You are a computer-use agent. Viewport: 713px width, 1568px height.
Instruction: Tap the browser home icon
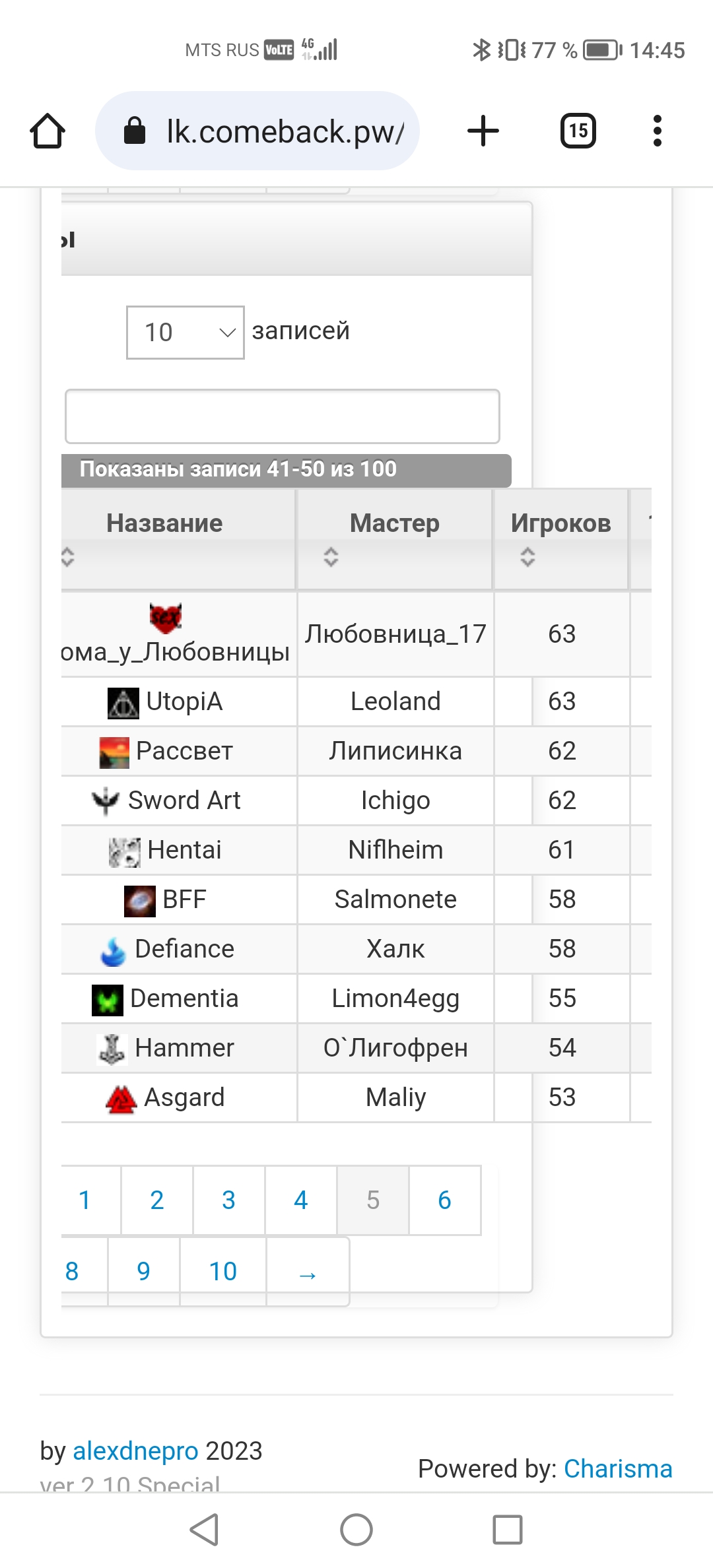coord(48,131)
